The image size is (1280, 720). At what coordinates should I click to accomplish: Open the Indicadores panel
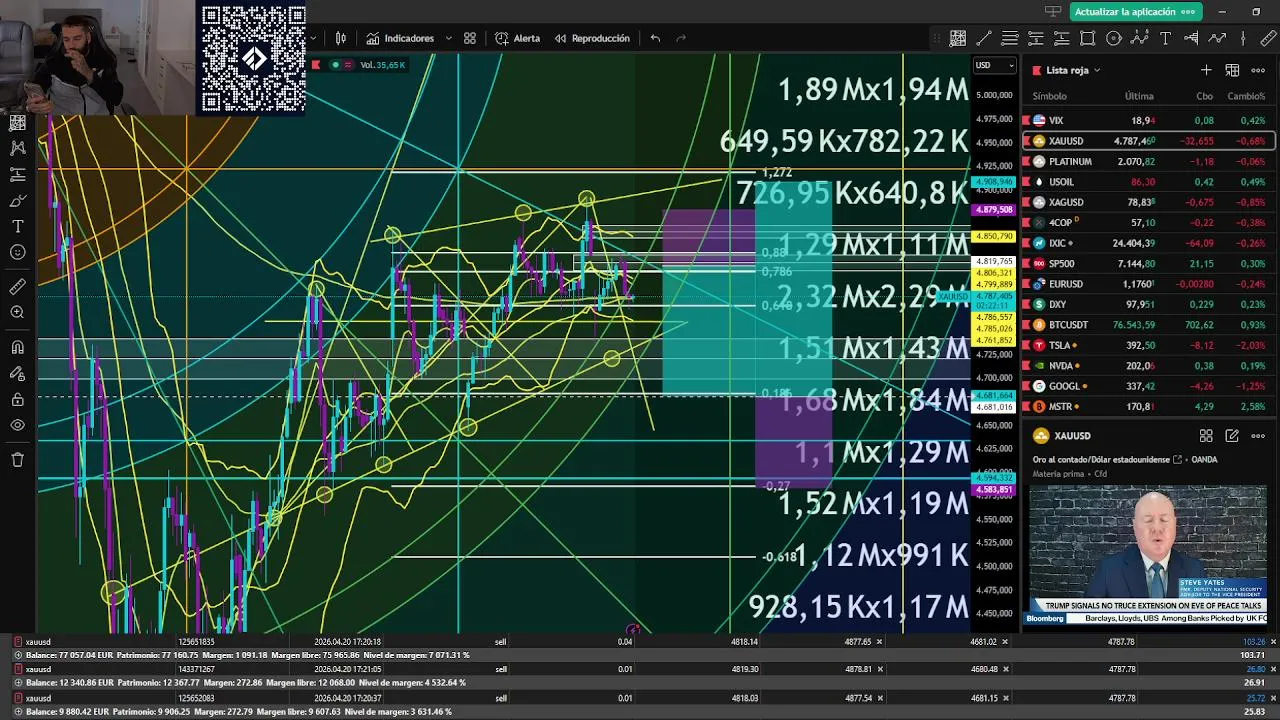[x=400, y=38]
